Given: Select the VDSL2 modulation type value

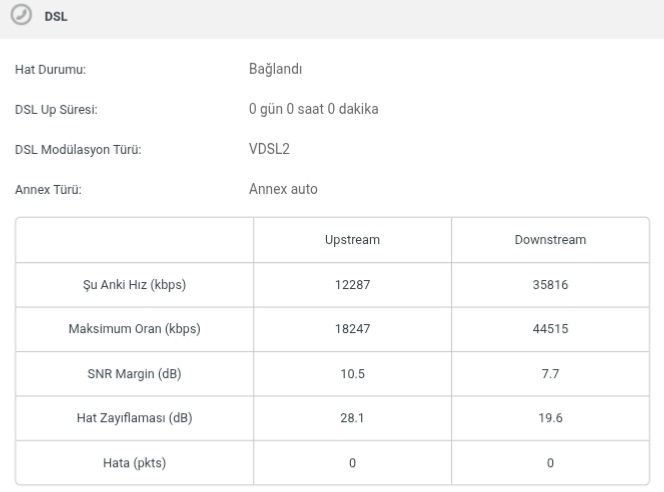Looking at the screenshot, I should tap(269, 149).
